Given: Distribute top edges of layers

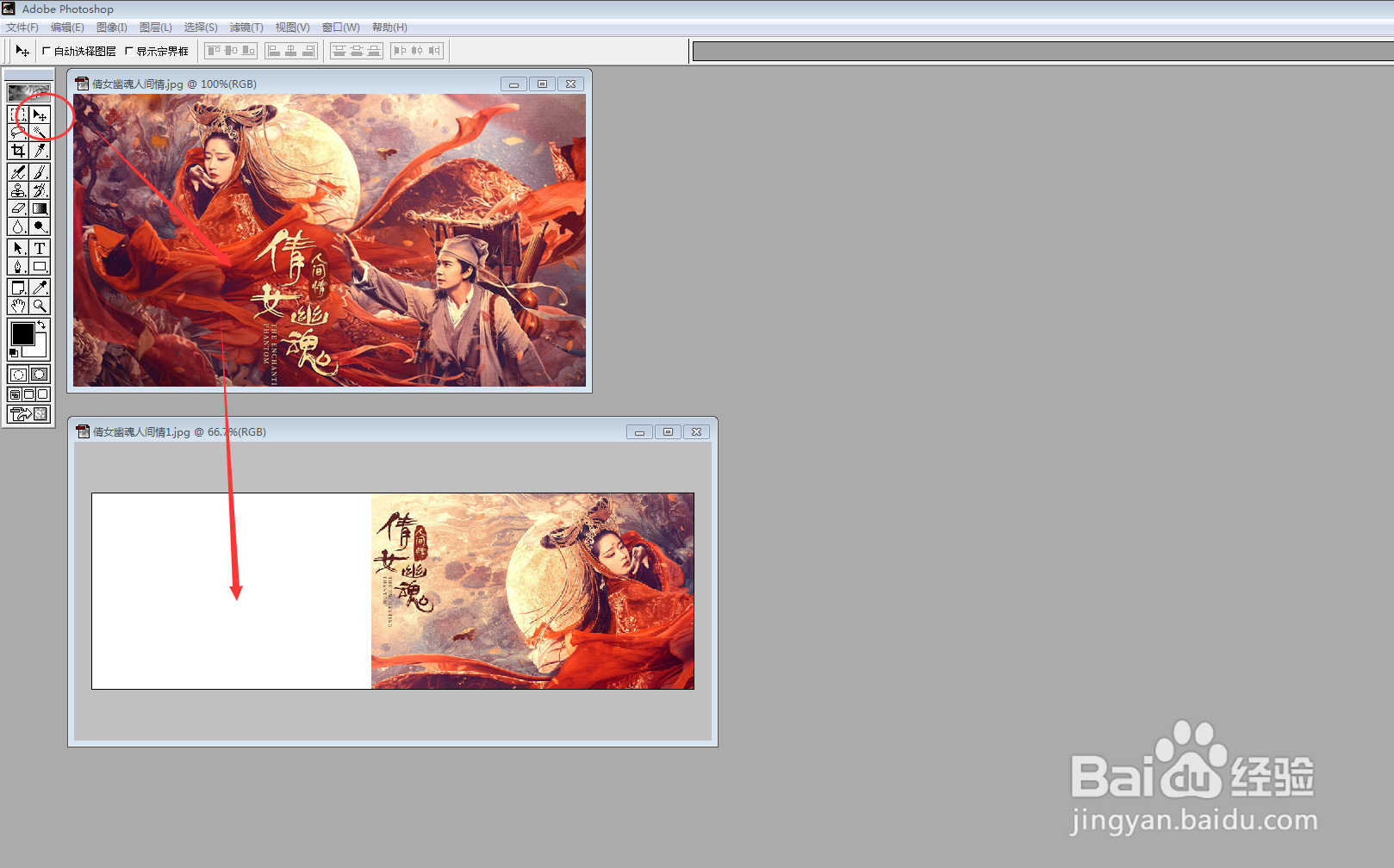Looking at the screenshot, I should pos(339,51).
